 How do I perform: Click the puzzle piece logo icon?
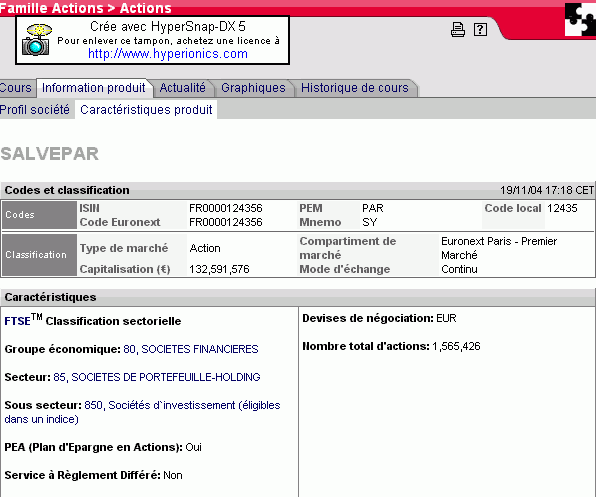tap(580, 19)
